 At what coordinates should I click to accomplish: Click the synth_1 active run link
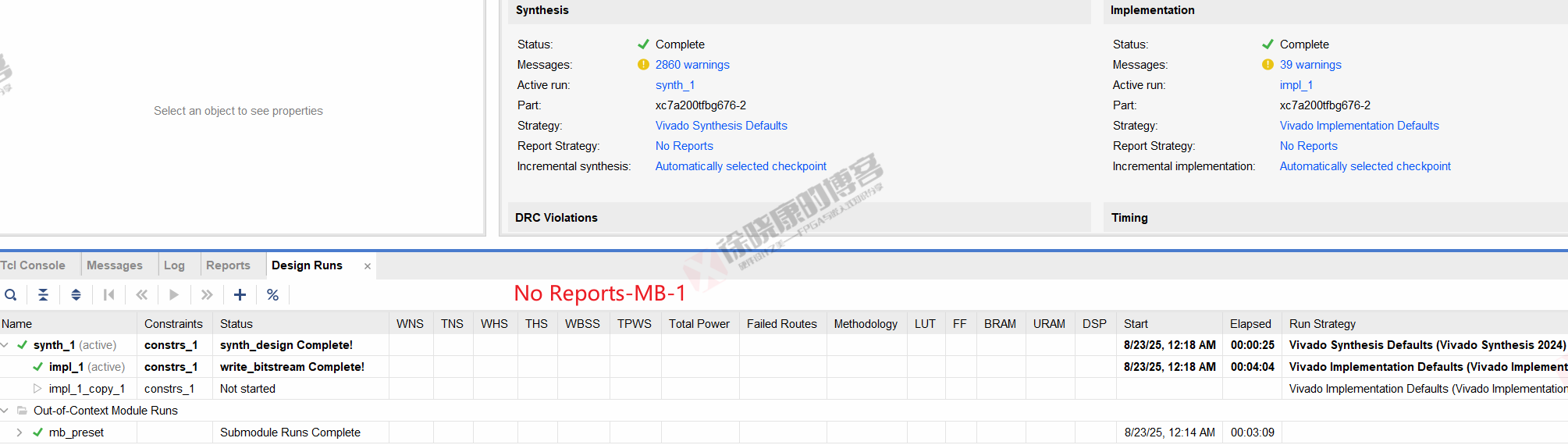click(675, 85)
